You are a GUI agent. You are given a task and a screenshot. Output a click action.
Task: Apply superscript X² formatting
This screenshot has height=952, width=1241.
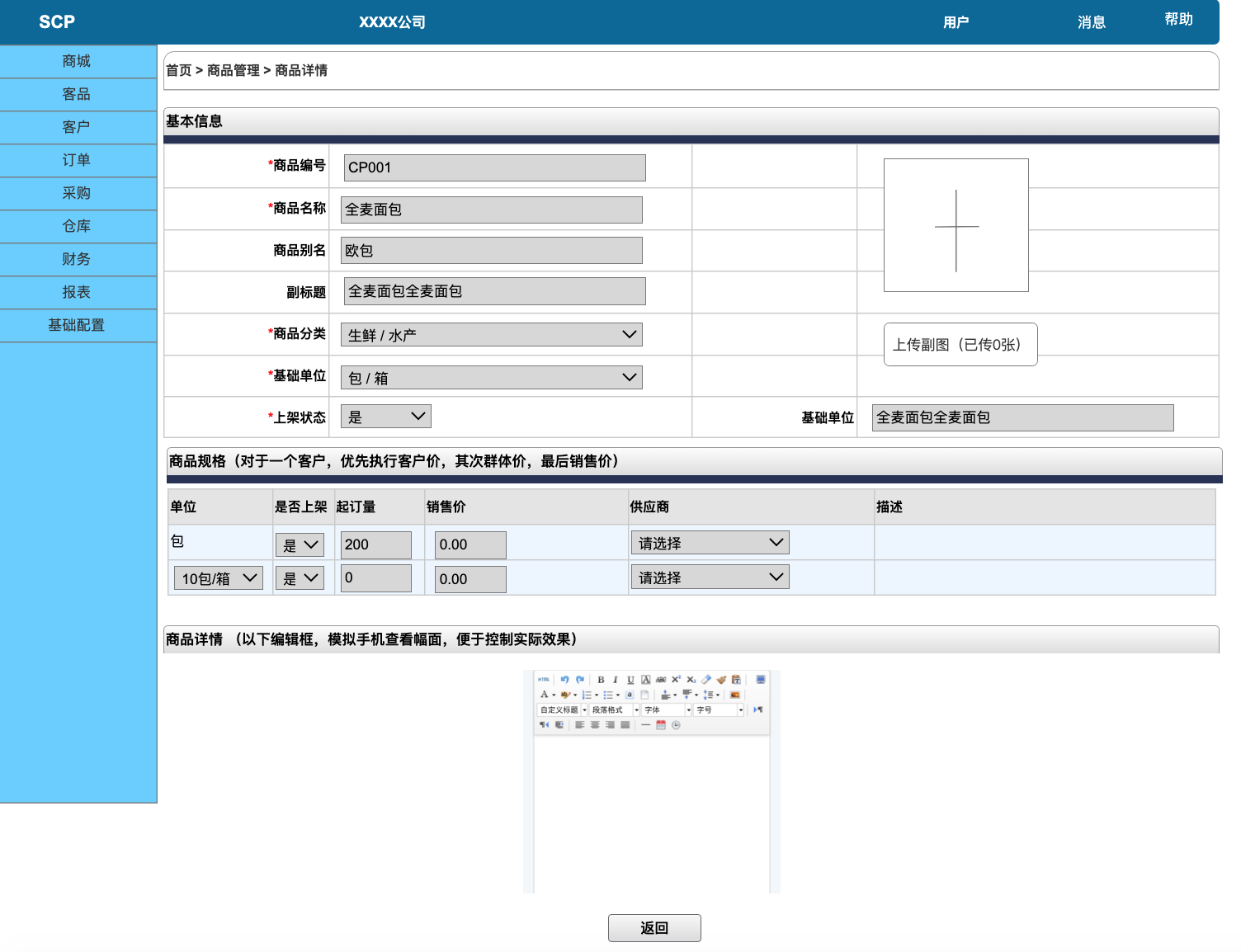pos(676,680)
